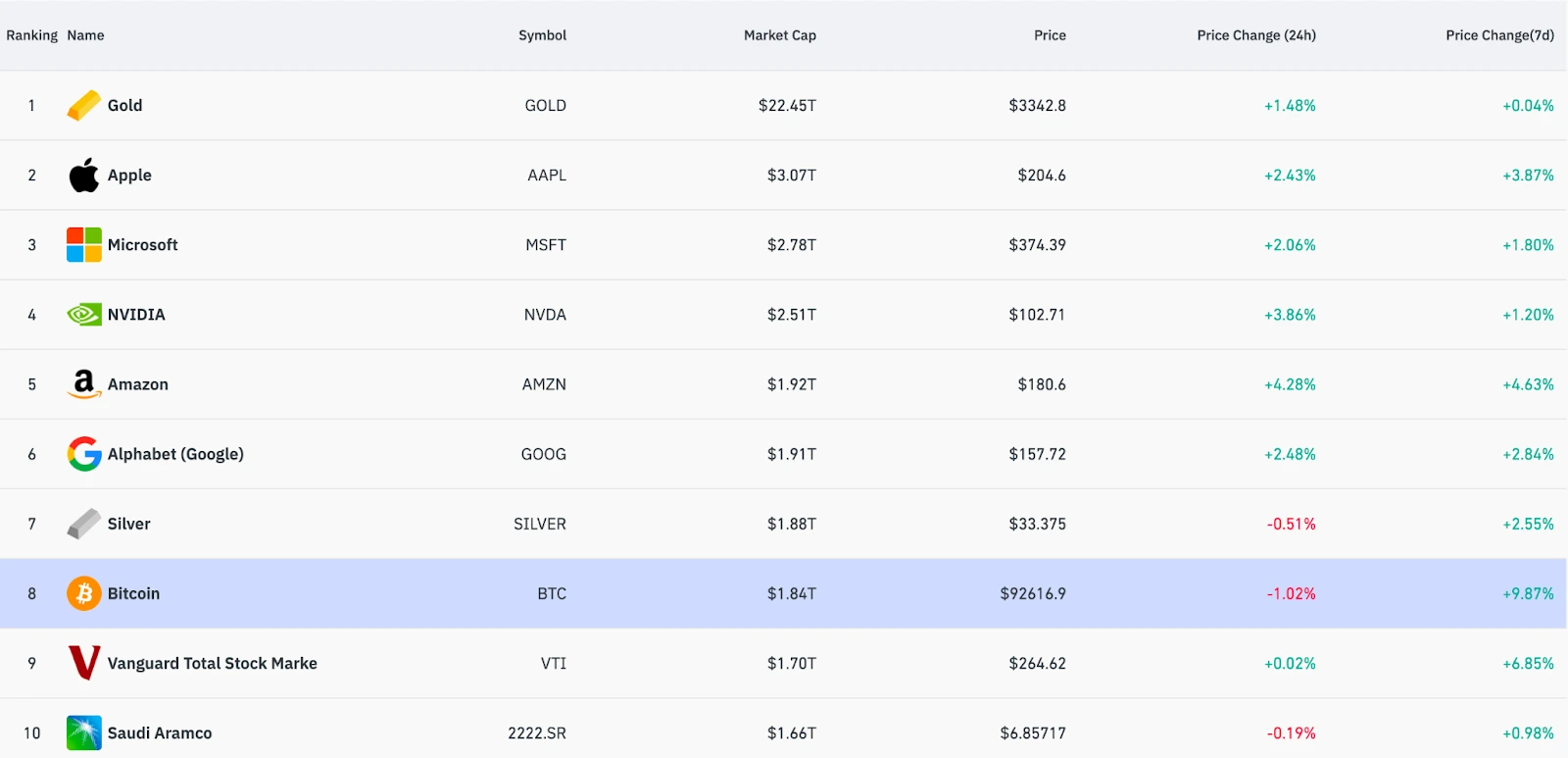The image size is (1568, 758).
Task: Click Microsoft price $374.39
Action: pos(1037,244)
